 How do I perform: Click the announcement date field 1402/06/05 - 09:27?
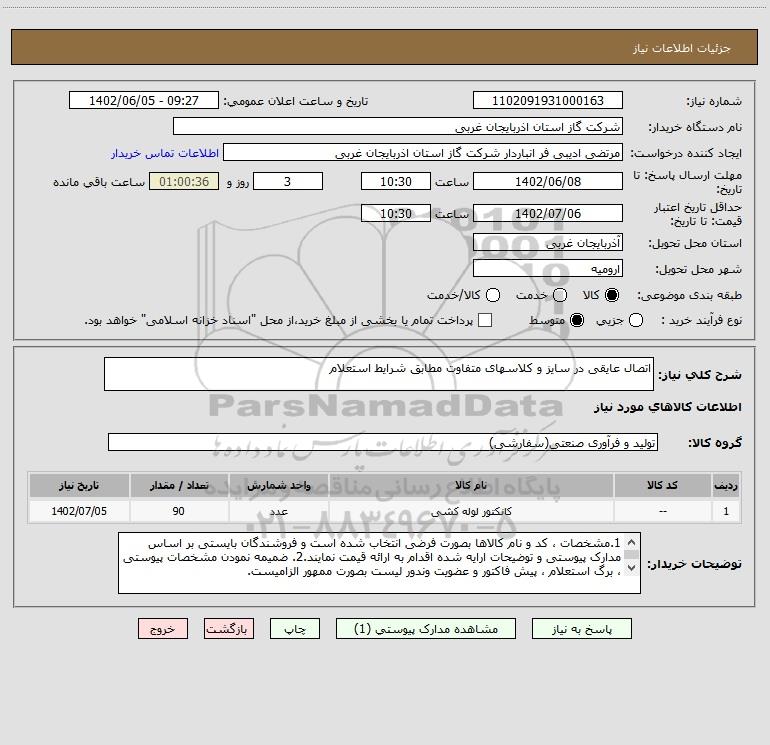[143, 100]
